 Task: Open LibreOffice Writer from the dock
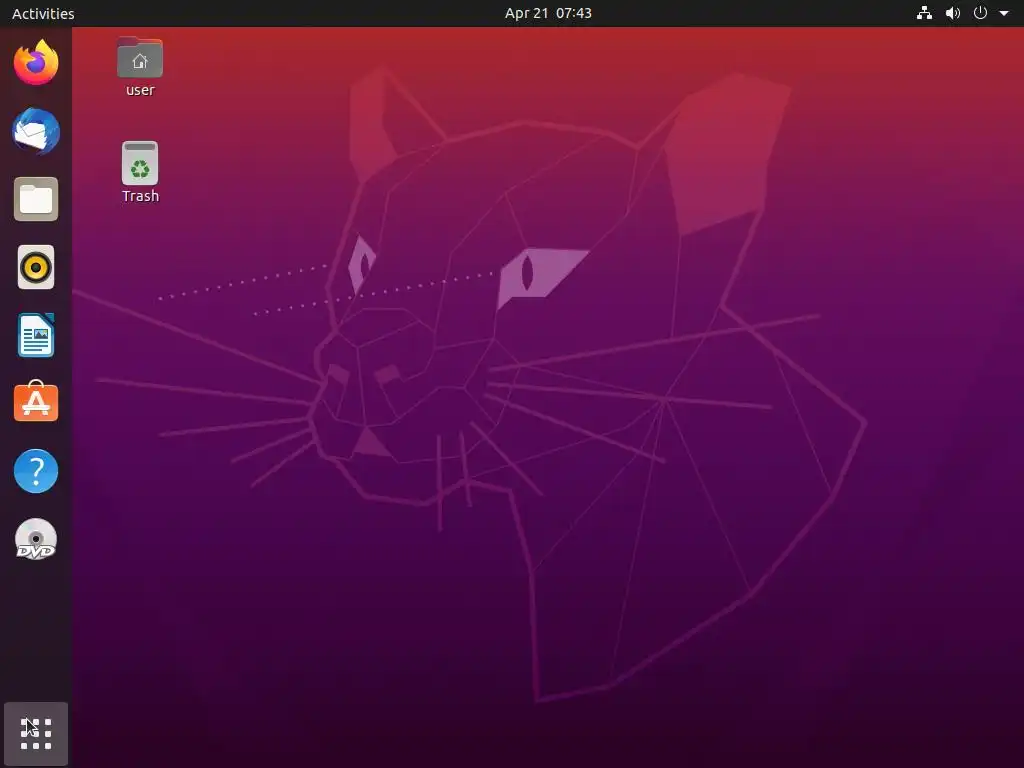click(x=36, y=335)
